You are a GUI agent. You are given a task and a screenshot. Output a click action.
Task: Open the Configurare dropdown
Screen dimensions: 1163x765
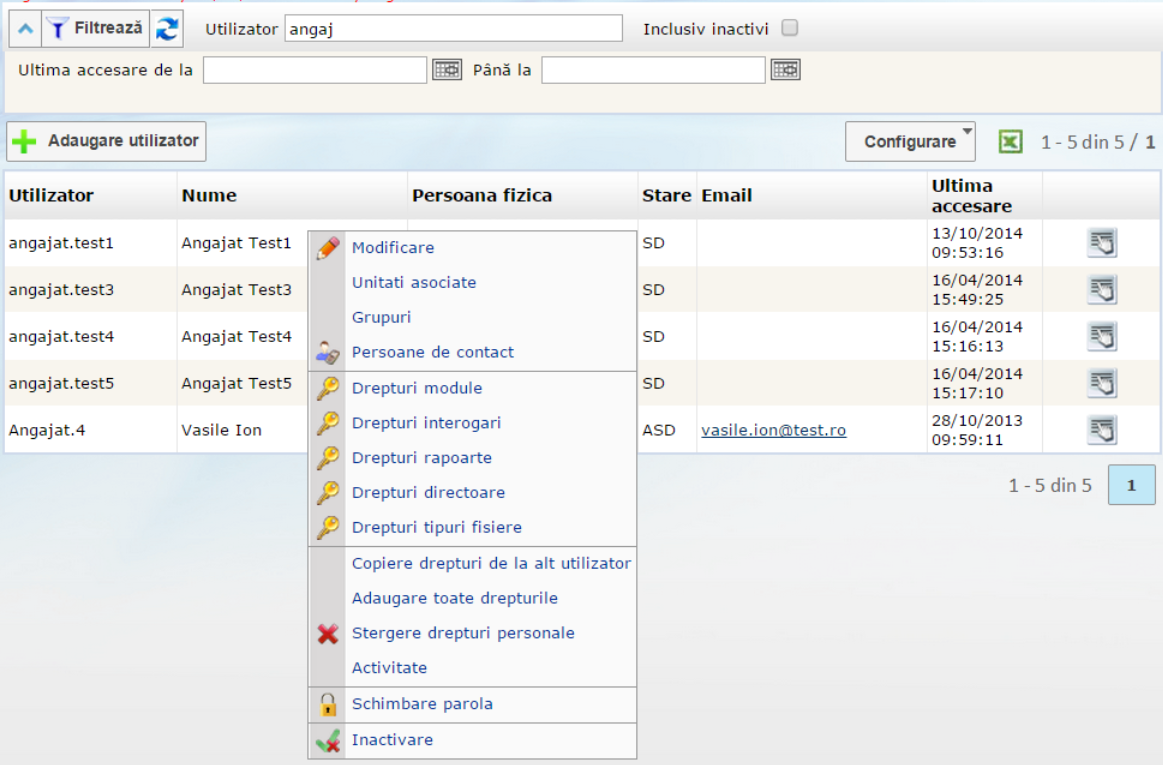(910, 142)
